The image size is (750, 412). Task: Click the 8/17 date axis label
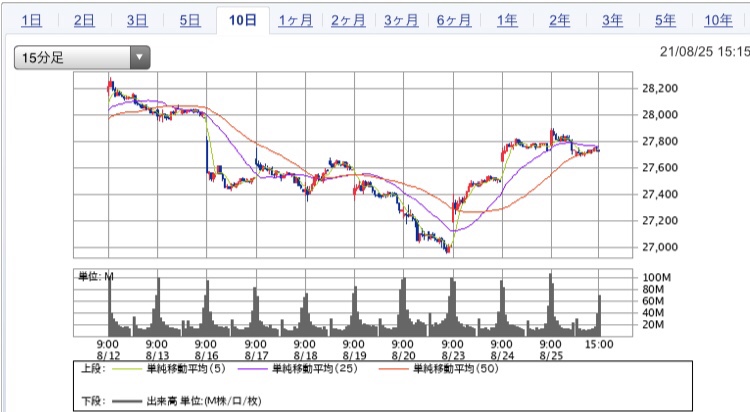coord(256,356)
